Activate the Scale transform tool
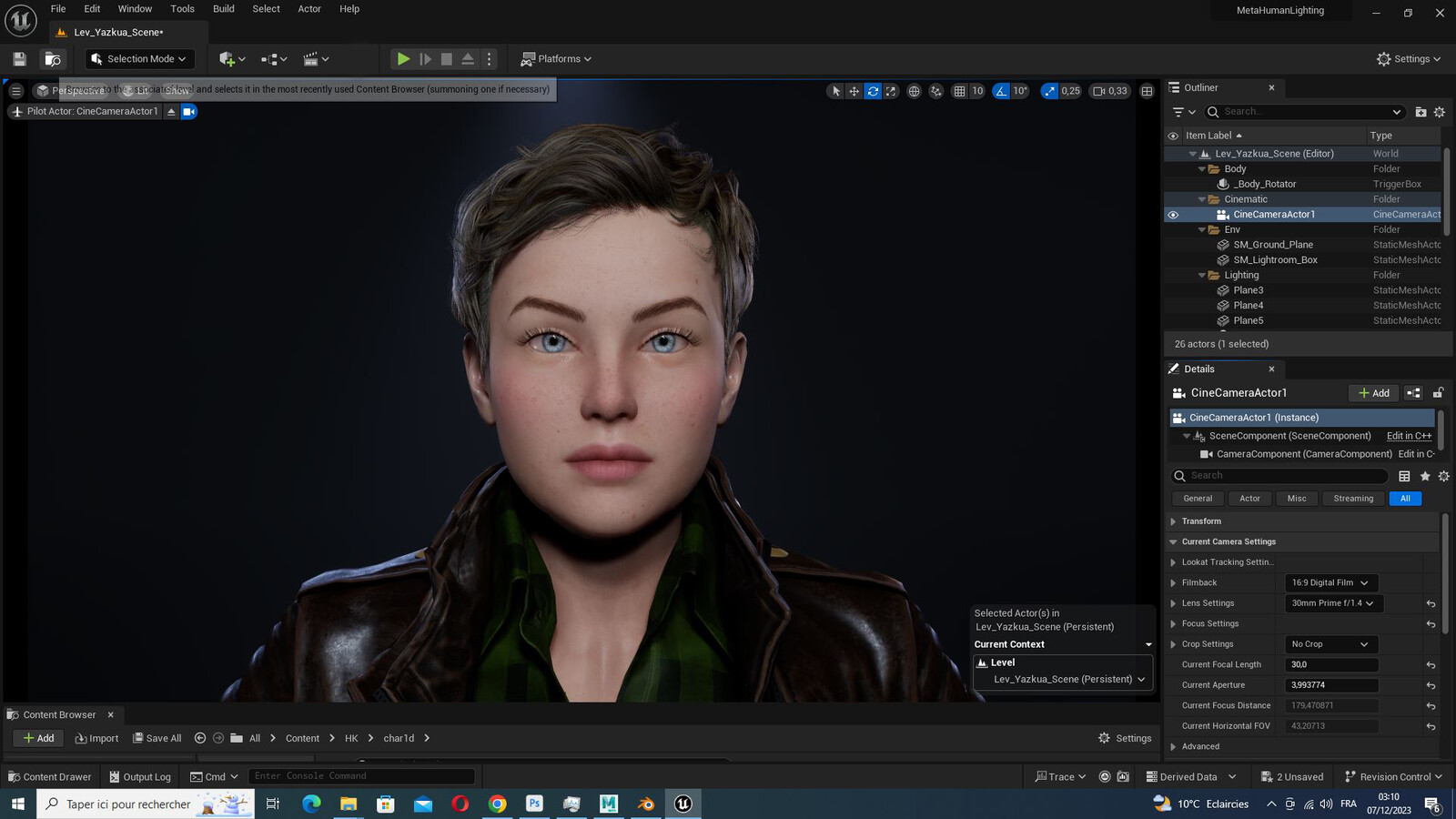The image size is (1456, 819). [x=891, y=91]
